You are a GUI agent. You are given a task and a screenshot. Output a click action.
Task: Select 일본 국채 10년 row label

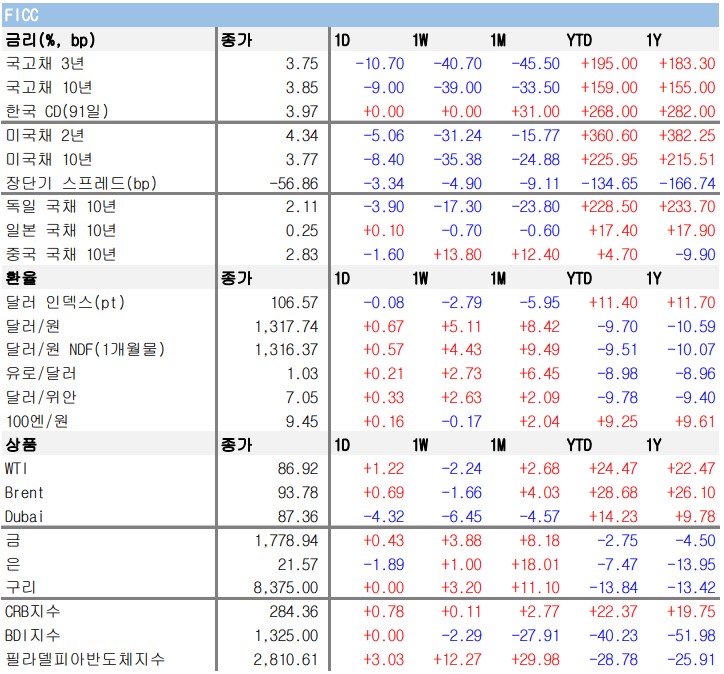click(60, 231)
